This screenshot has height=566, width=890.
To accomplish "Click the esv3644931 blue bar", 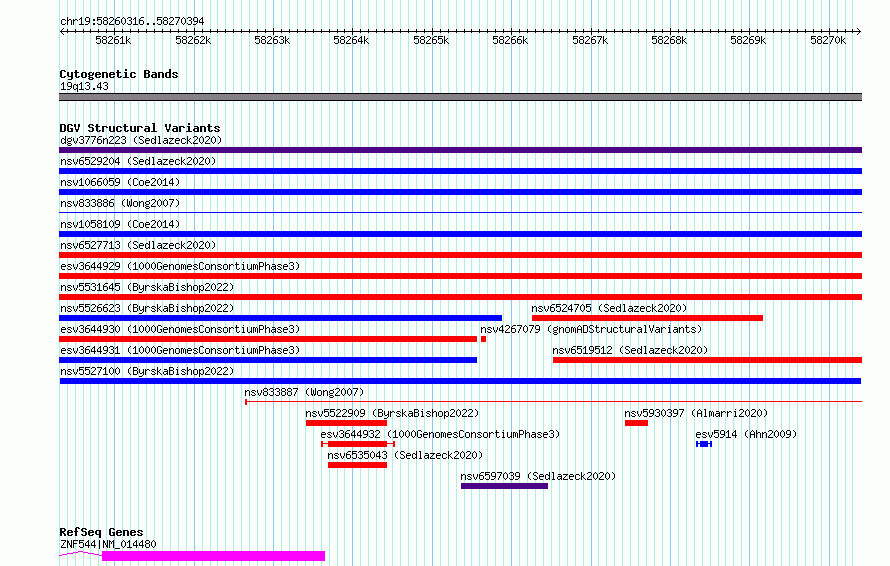I will [x=268, y=360].
